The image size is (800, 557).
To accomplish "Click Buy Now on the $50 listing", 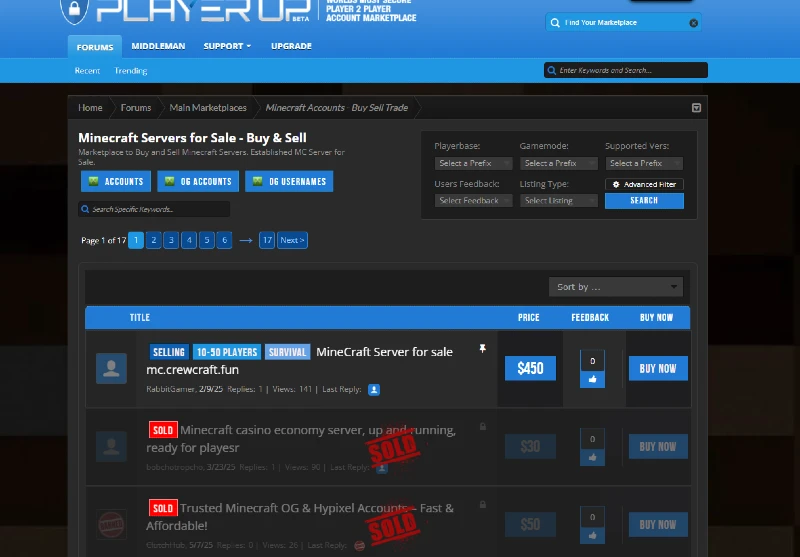I will tap(658, 524).
